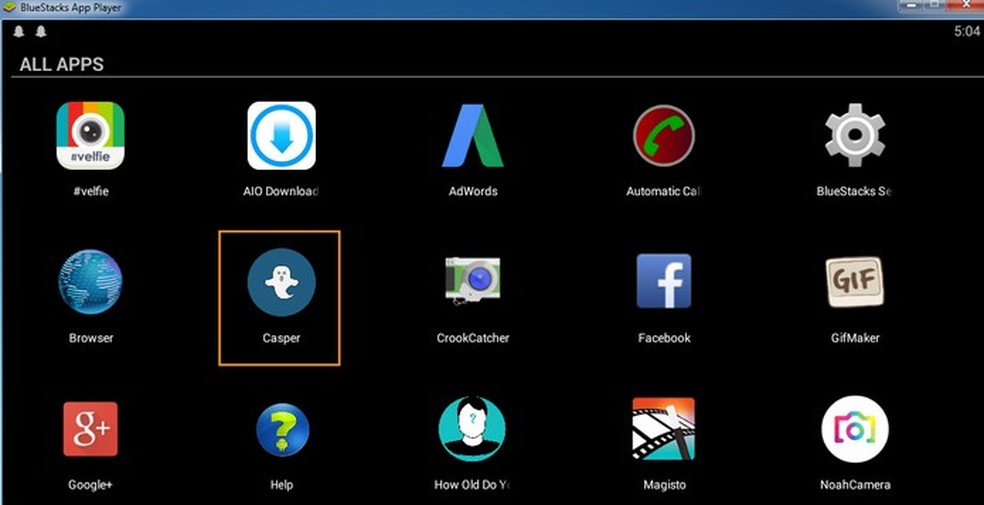Screen dimensions: 984x505
Task: Click the "Magisto" label text
Action: point(664,485)
